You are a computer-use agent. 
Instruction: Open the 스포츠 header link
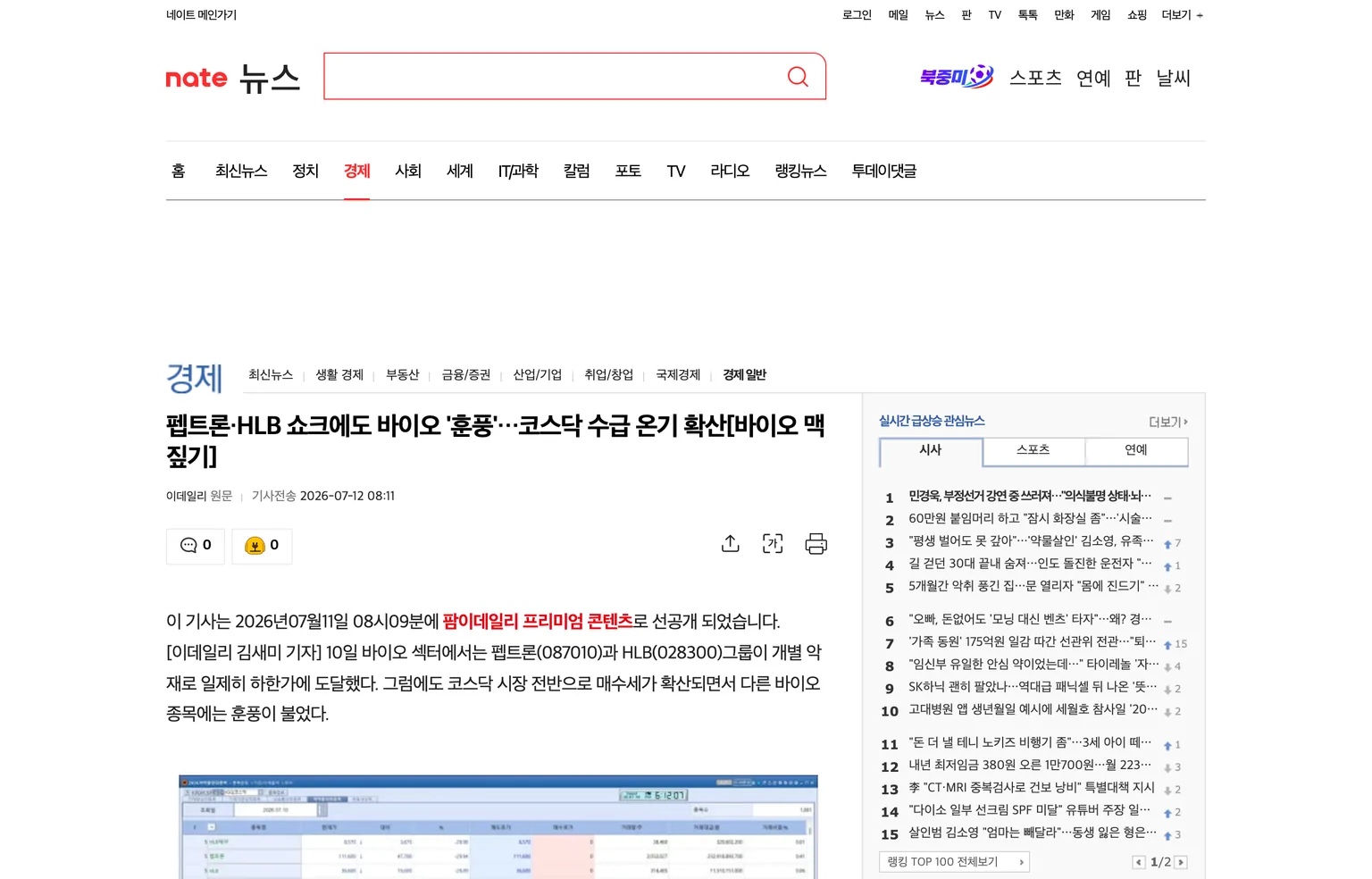[1036, 78]
